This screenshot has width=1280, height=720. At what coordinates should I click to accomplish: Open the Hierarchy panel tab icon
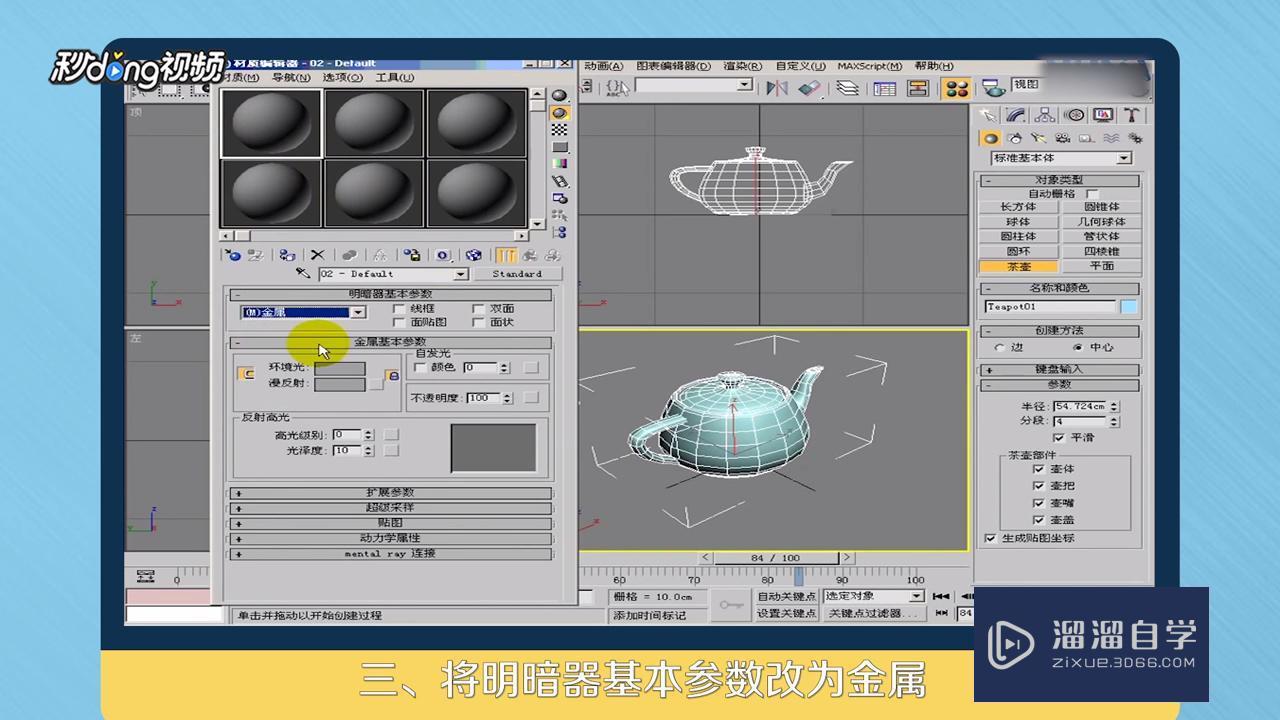tap(1045, 115)
